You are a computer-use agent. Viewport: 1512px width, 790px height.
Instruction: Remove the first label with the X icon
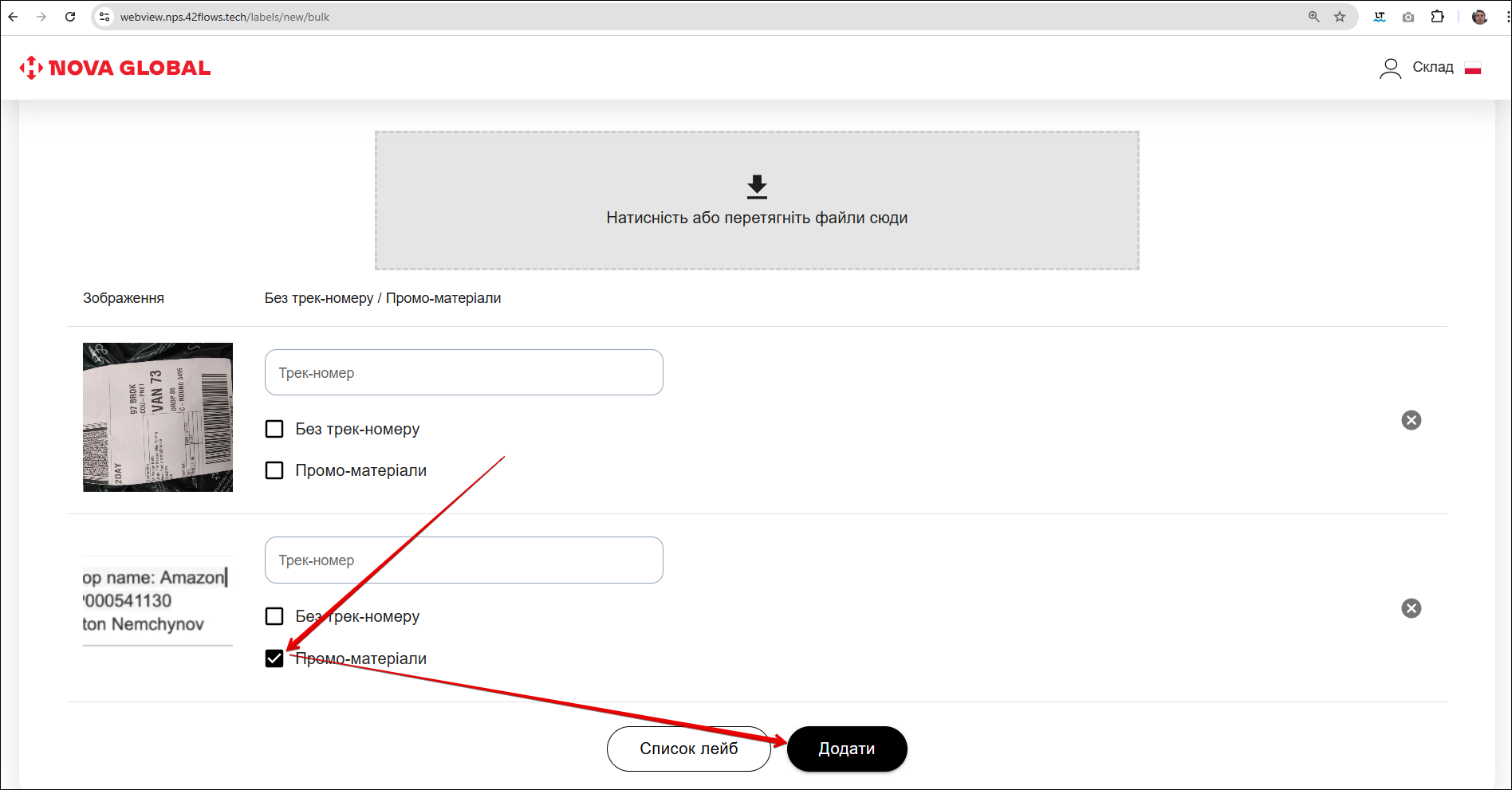1411,420
